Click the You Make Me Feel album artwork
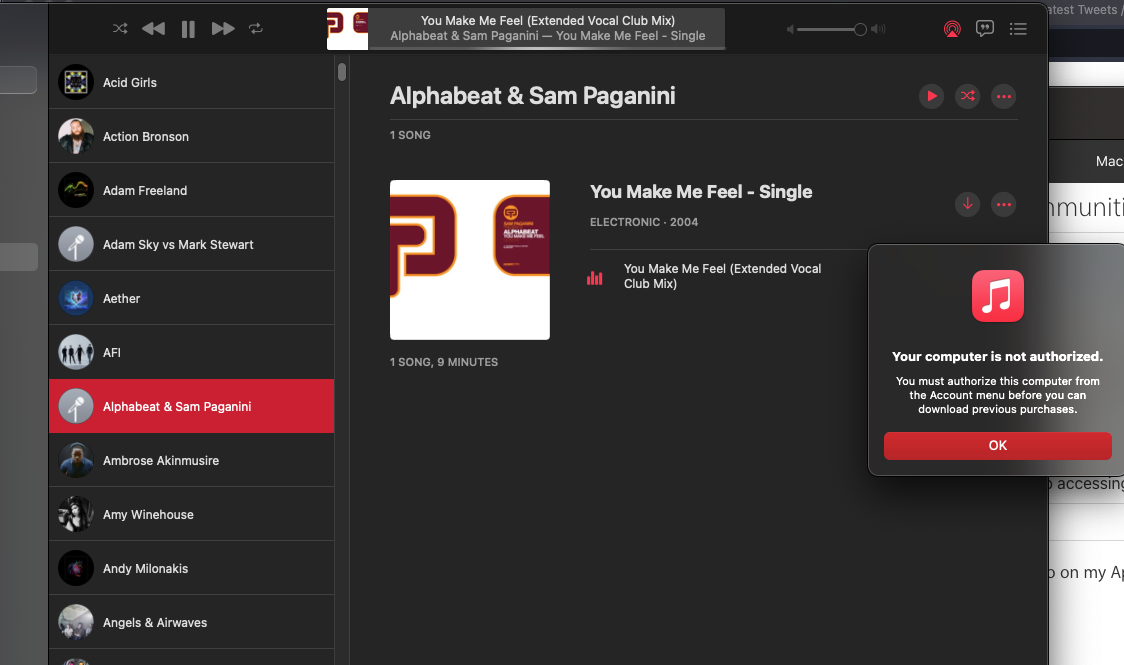Screen dimensions: 1124x665 click(x=470, y=260)
